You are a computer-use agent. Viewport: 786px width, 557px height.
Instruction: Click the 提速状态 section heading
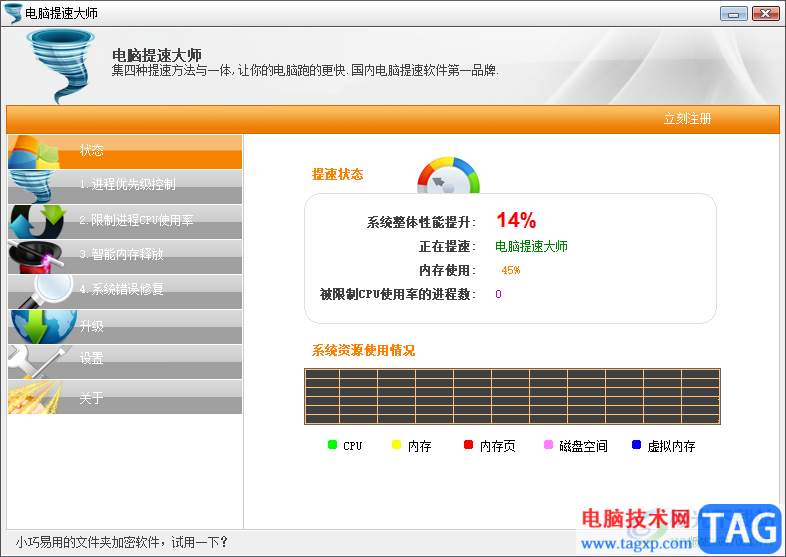(337, 174)
